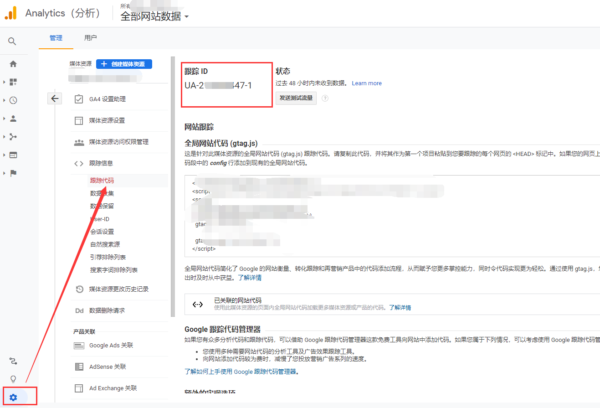Select 引荐排除列表 in the submenu

click(x=108, y=257)
